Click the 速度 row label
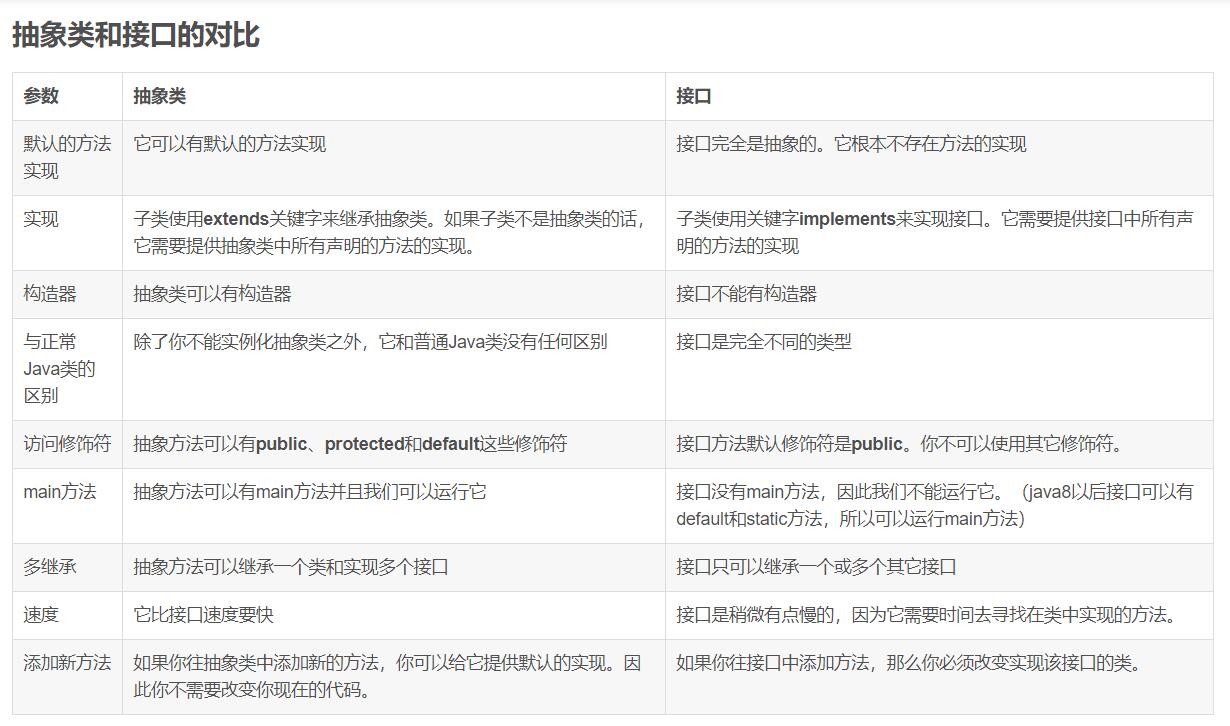 68,615
